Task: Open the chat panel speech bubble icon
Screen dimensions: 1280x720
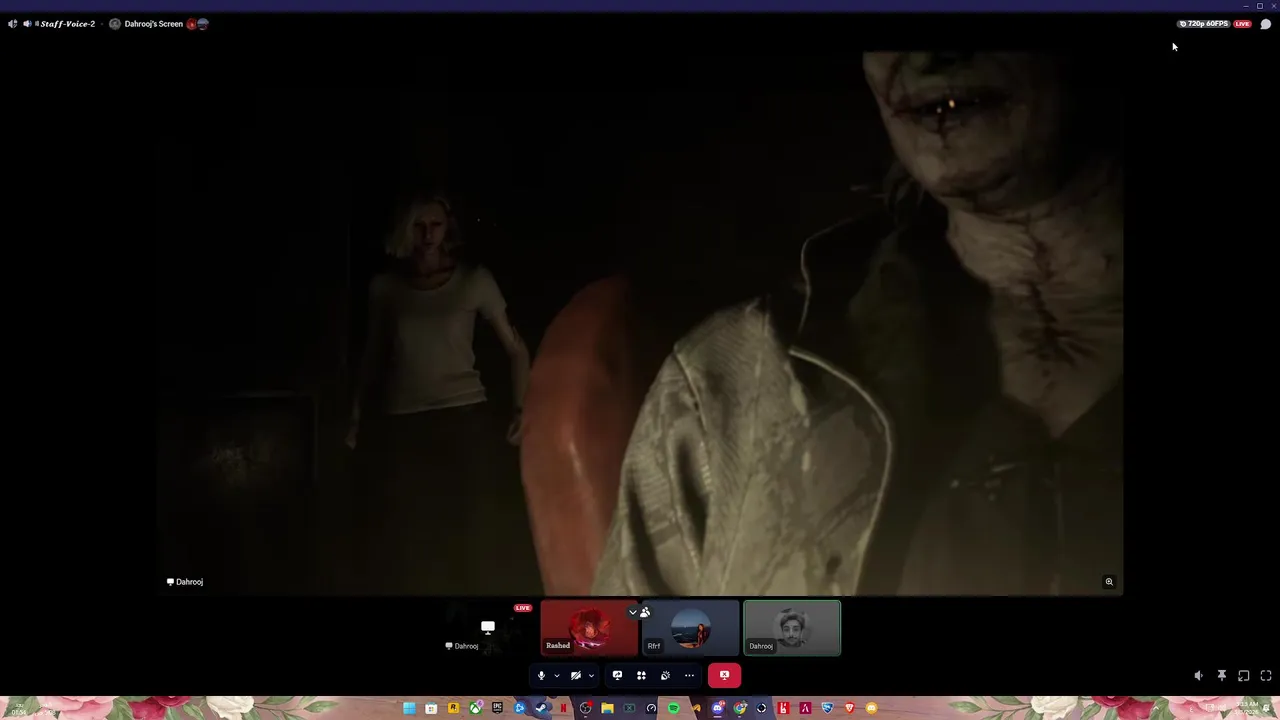Action: tap(1265, 24)
